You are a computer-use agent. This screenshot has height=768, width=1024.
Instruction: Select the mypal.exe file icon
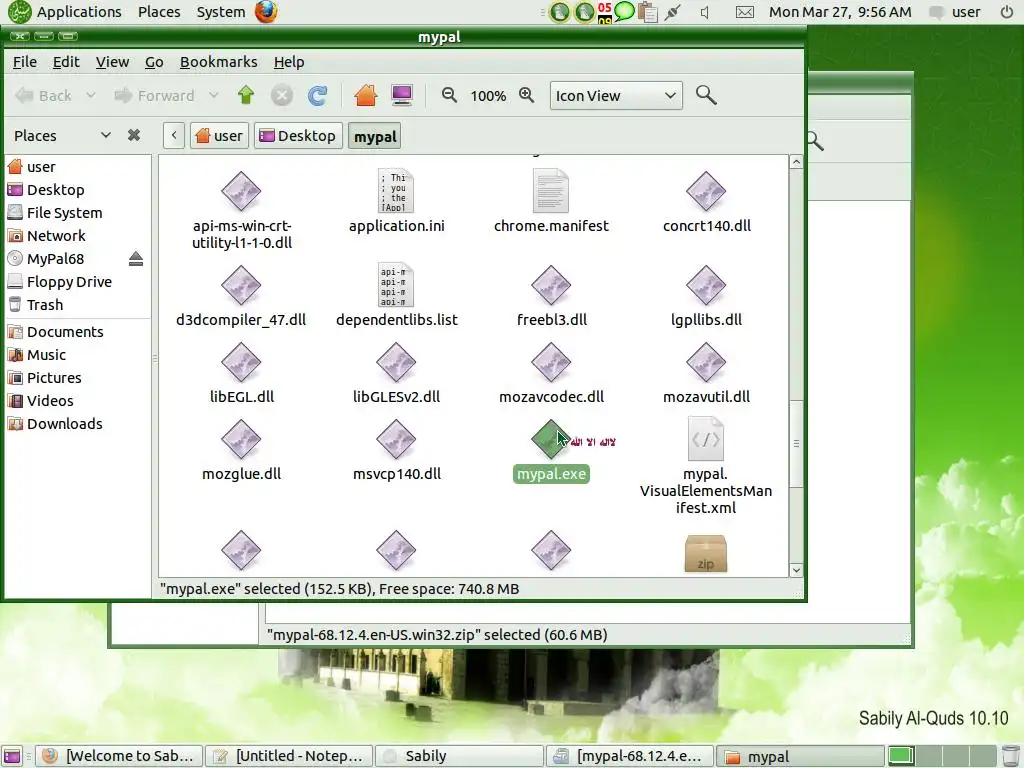point(551,439)
